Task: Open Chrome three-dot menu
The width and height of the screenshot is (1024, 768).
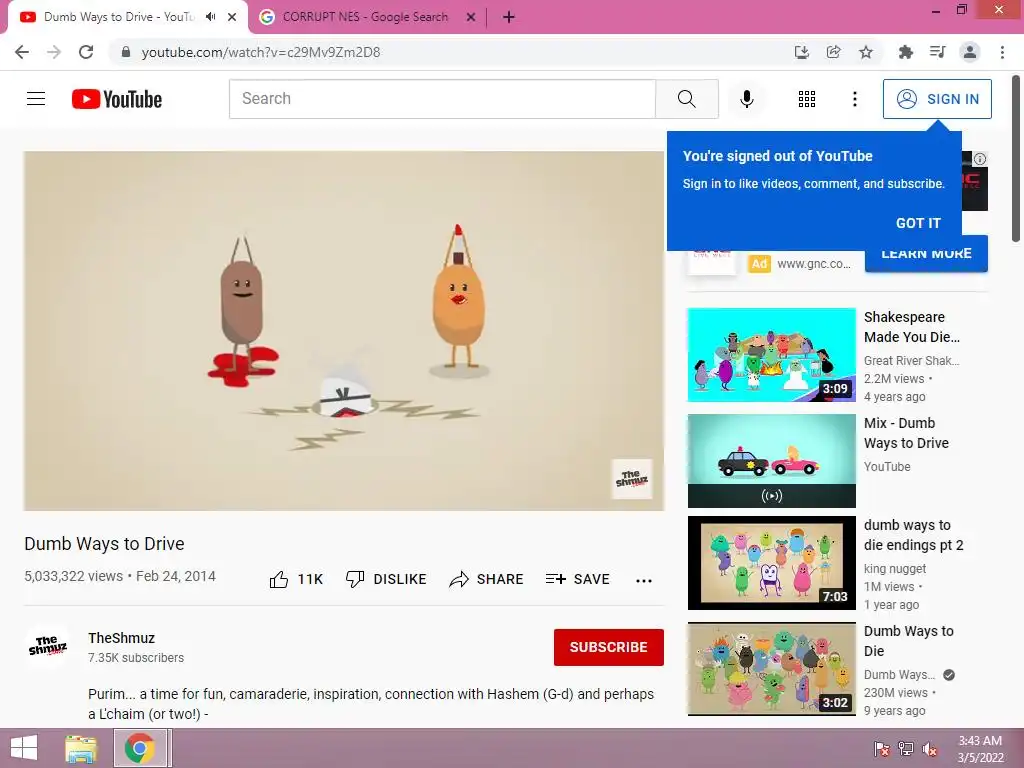Action: click(1002, 52)
